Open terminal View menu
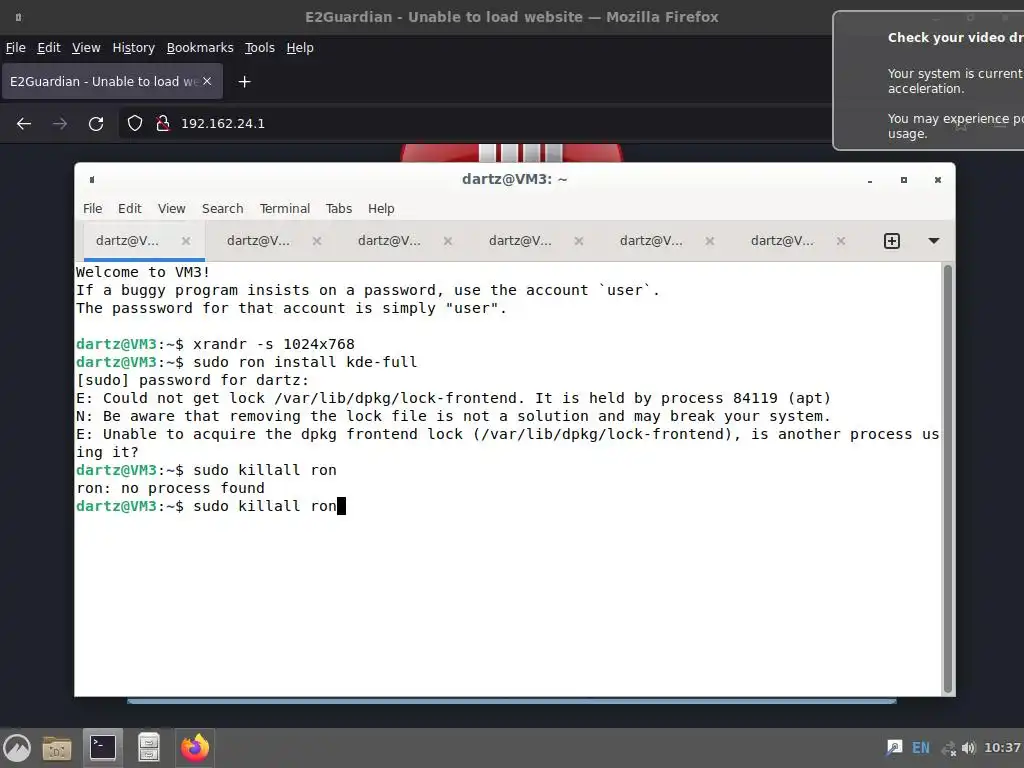 coord(172,208)
